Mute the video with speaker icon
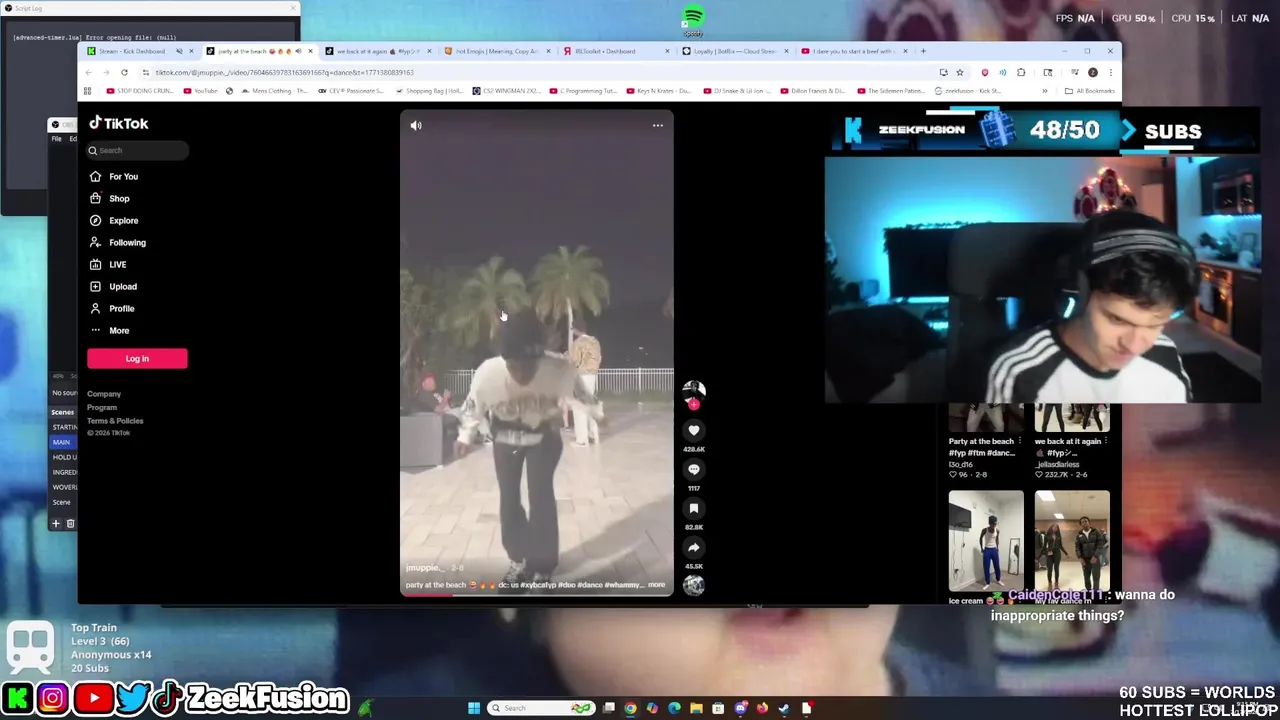 (x=416, y=126)
